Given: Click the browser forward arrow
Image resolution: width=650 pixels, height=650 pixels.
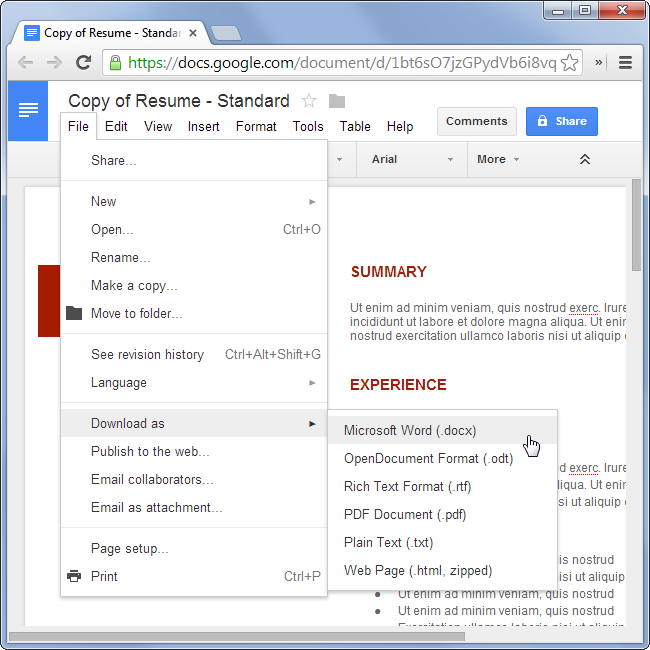Looking at the screenshot, I should (x=54, y=63).
